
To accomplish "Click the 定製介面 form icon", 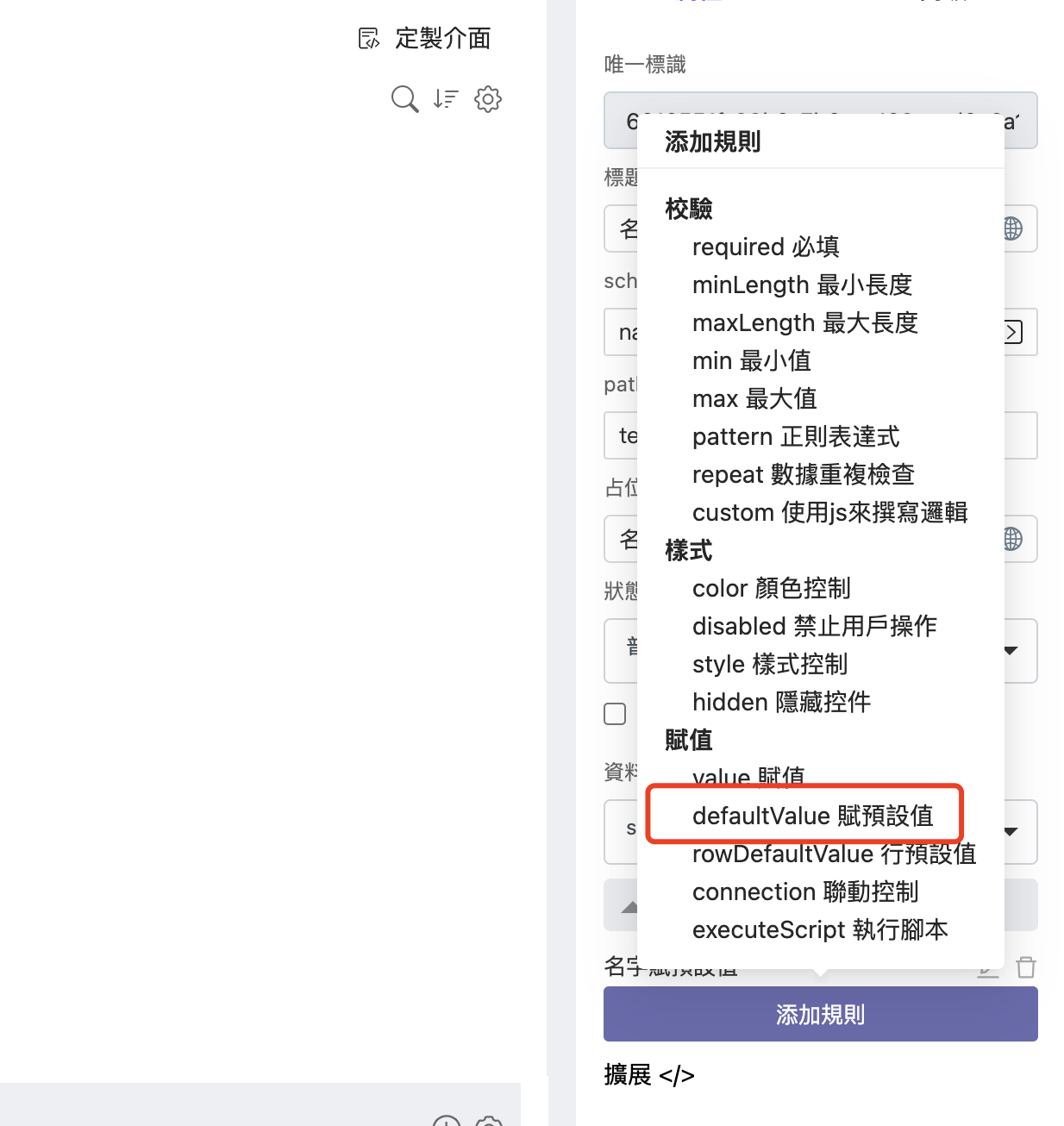I will pyautogui.click(x=369, y=38).
